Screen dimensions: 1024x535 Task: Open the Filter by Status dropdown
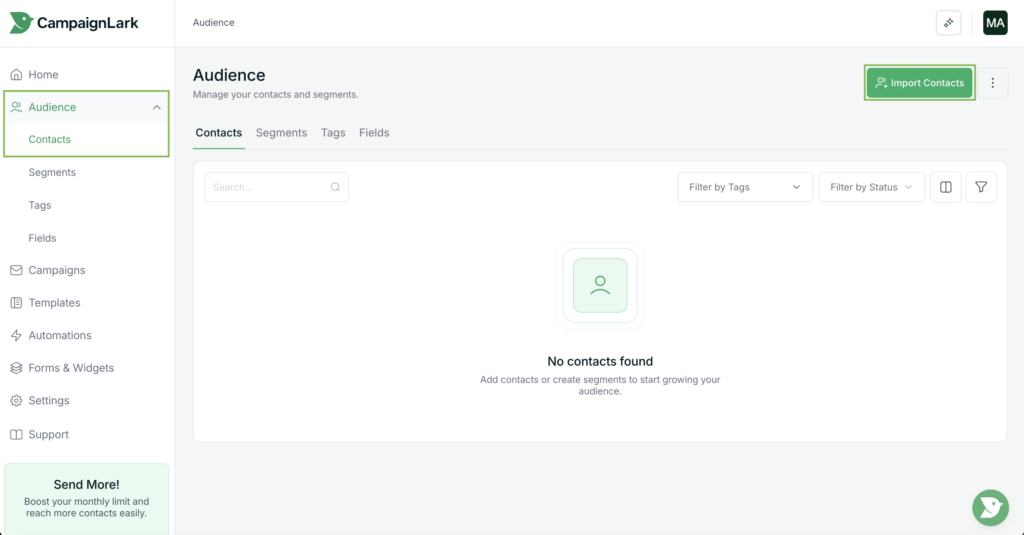click(x=871, y=187)
